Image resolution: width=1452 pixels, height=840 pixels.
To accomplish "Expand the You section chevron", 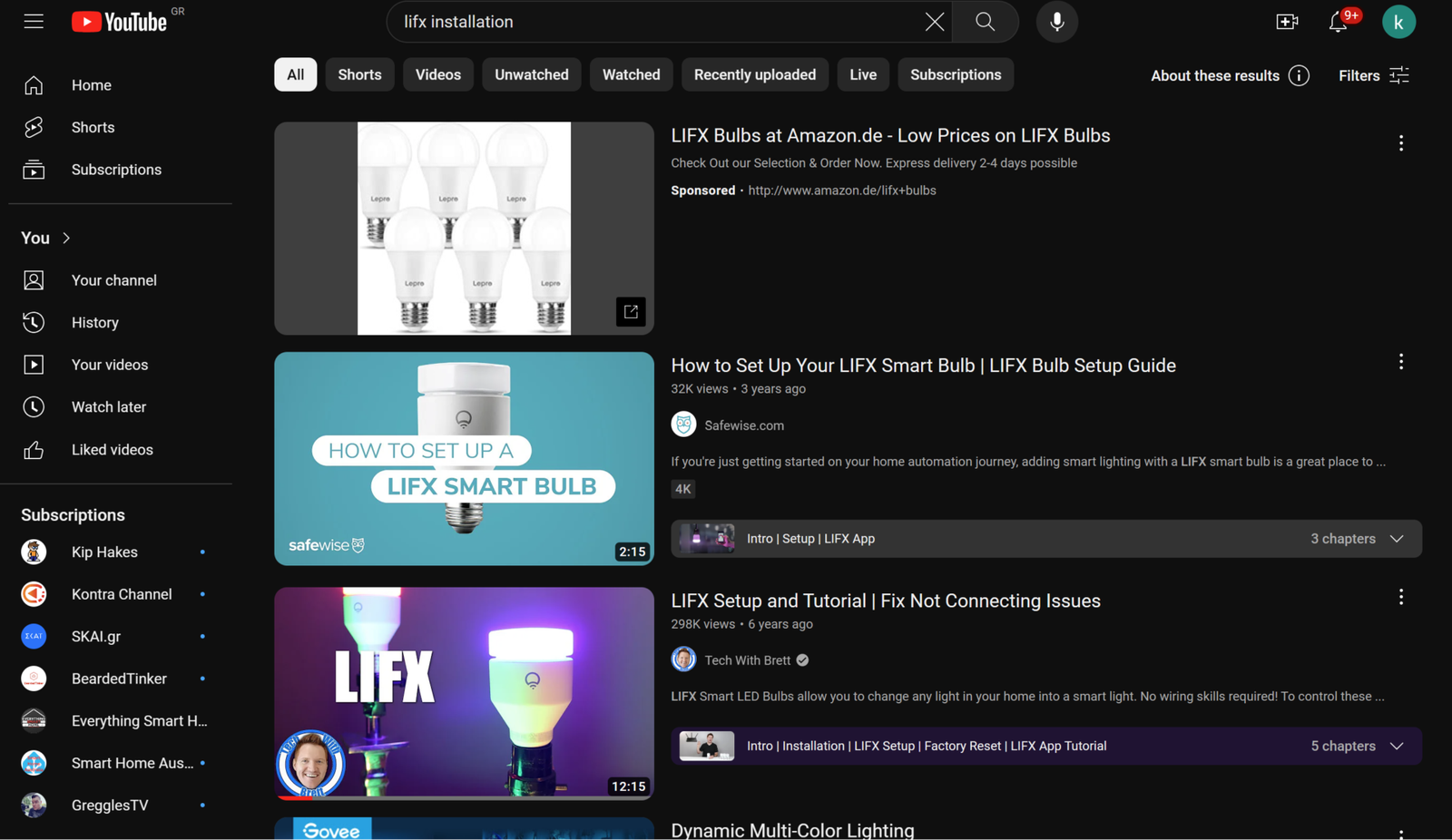I will 66,238.
